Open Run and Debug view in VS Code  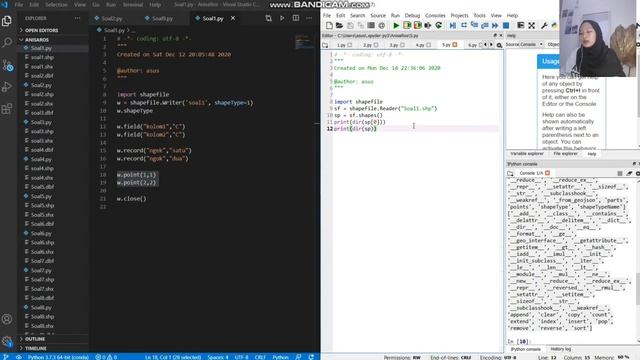(7, 87)
